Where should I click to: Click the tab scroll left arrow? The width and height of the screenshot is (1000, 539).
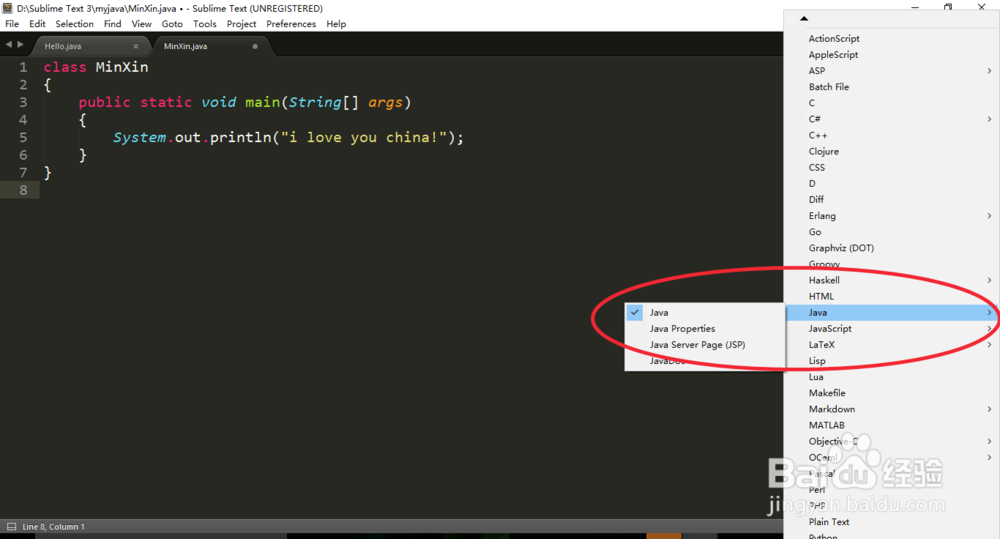[x=8, y=45]
